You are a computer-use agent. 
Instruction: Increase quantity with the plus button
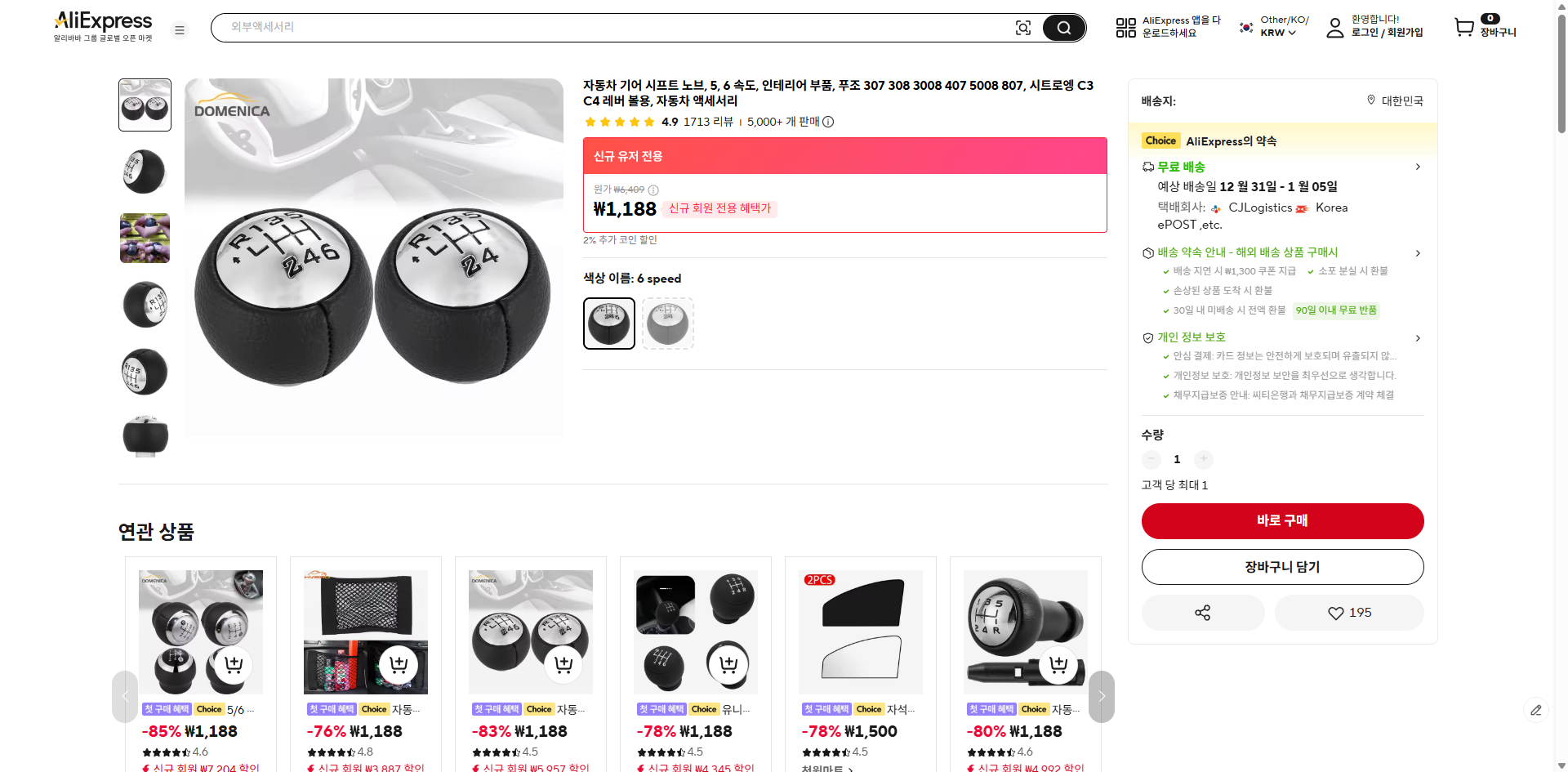(1203, 459)
